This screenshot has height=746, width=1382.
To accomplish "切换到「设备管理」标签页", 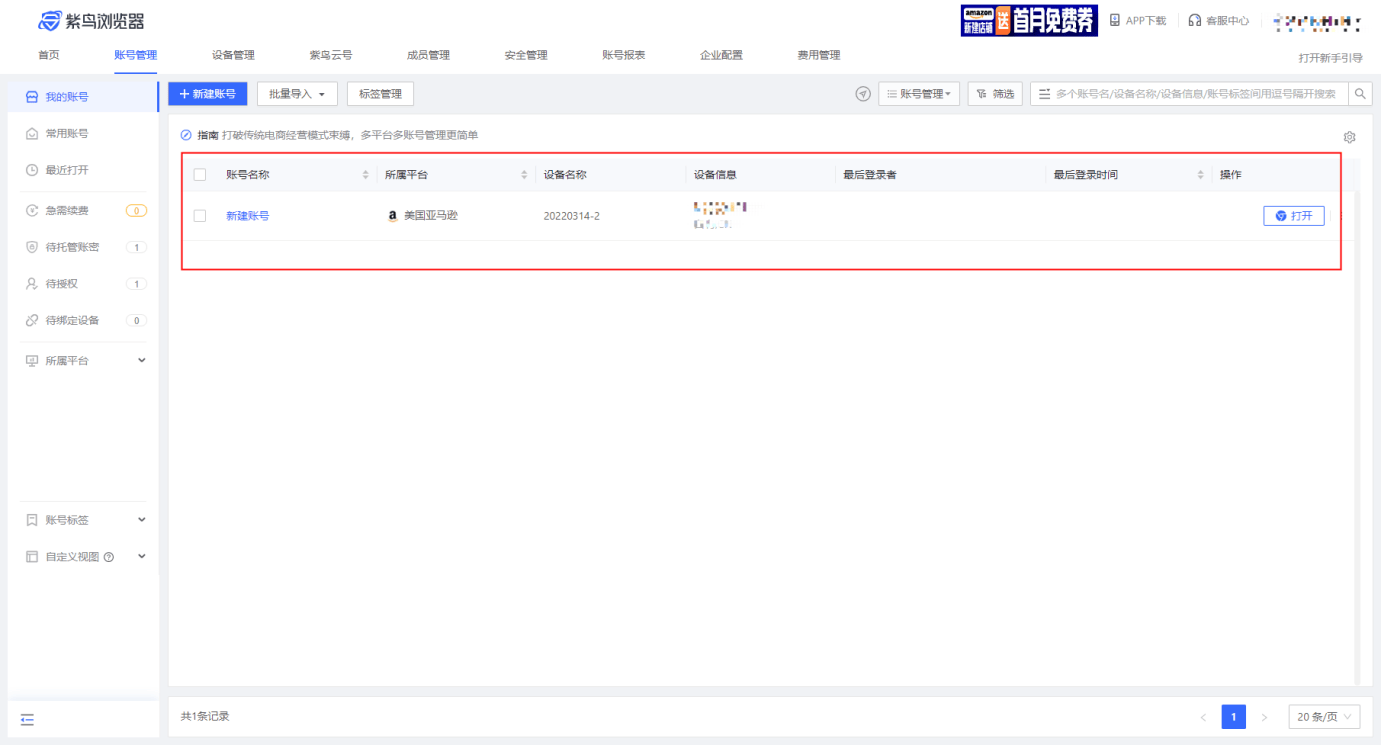I will click(x=232, y=55).
